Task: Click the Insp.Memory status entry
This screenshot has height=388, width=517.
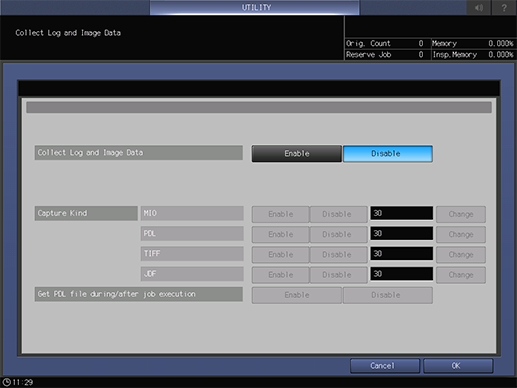Action: 473,55
